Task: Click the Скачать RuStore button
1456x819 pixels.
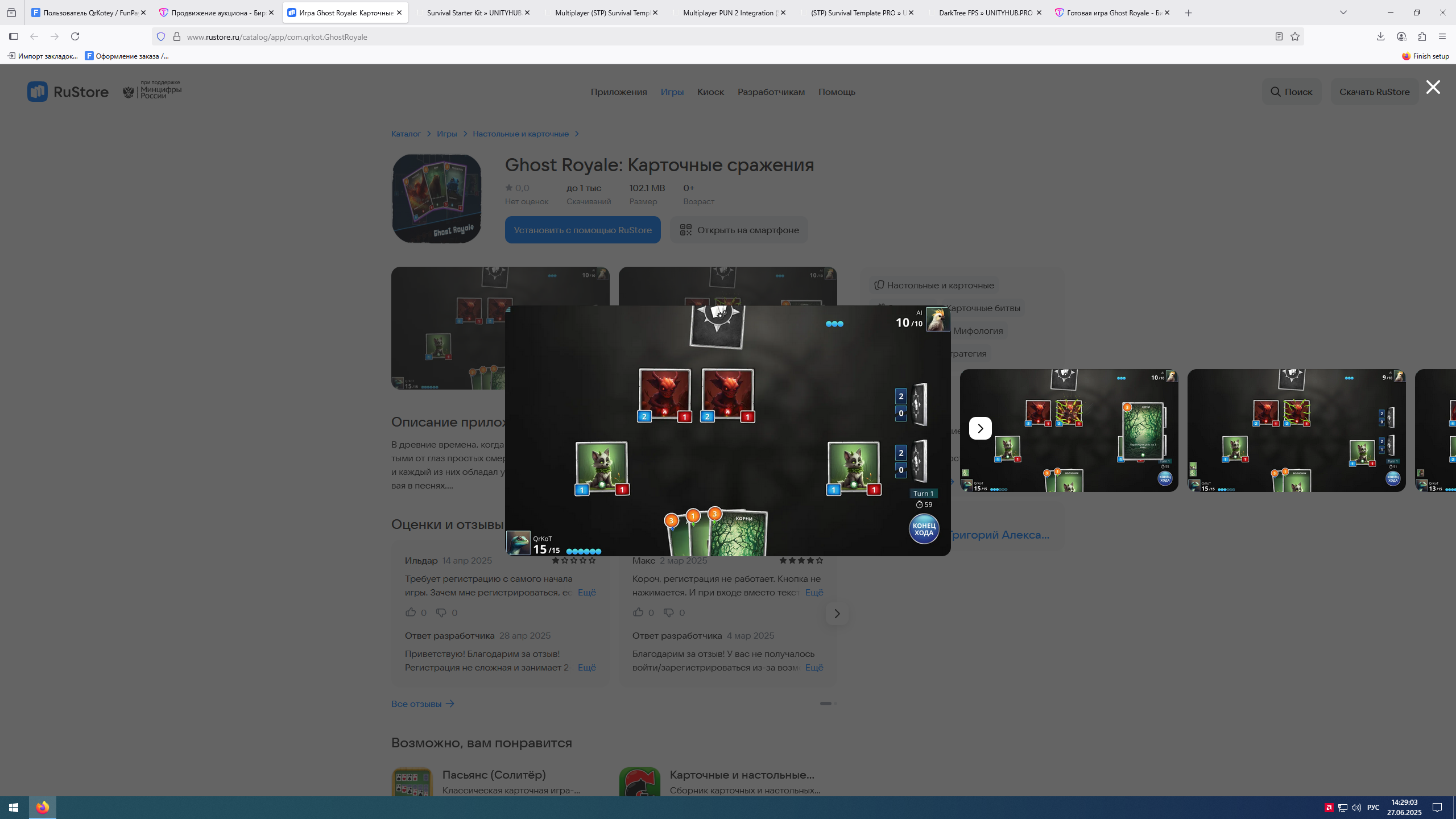Action: [1374, 92]
